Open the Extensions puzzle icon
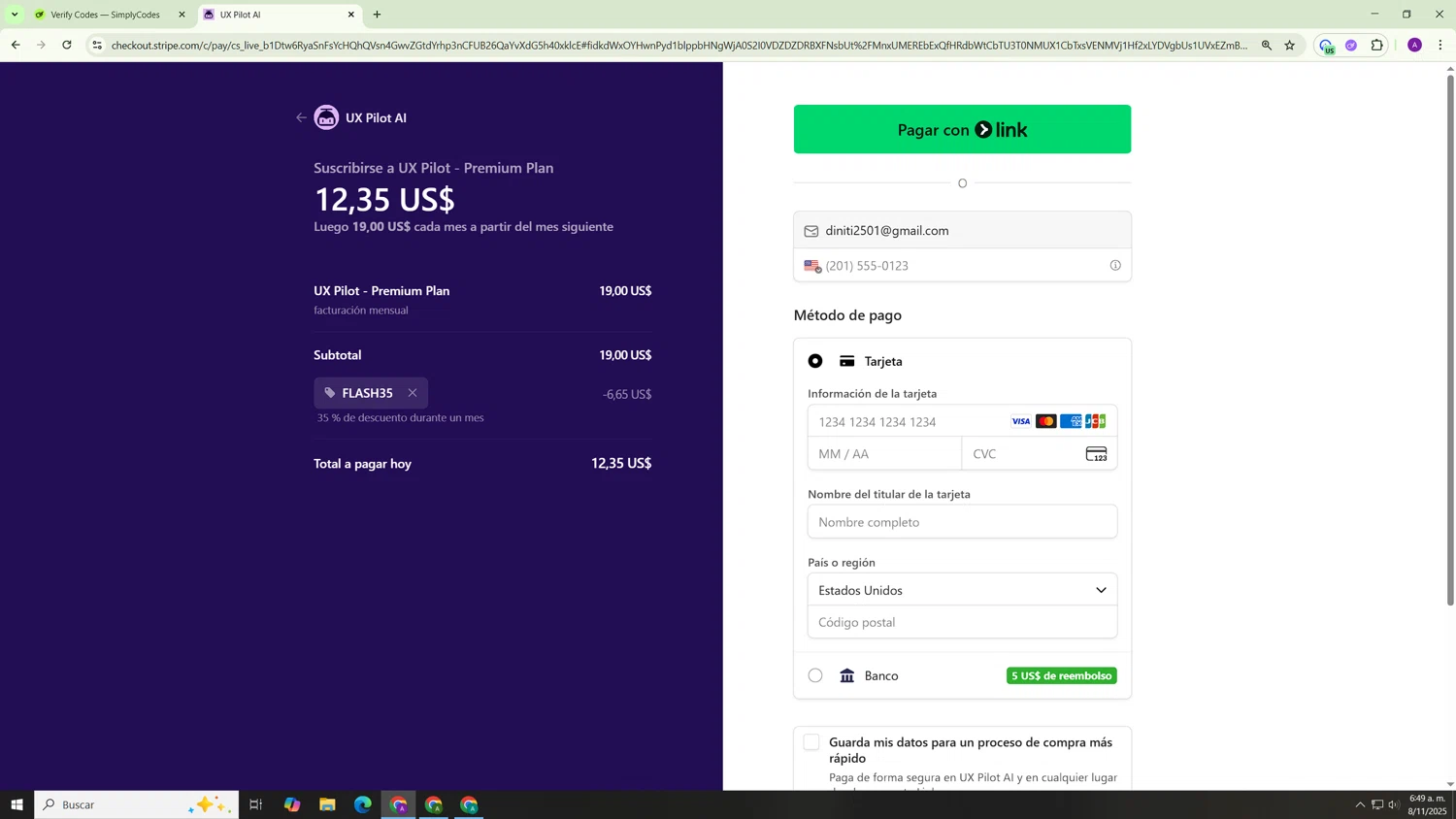The width and height of the screenshot is (1456, 819). tap(1377, 45)
